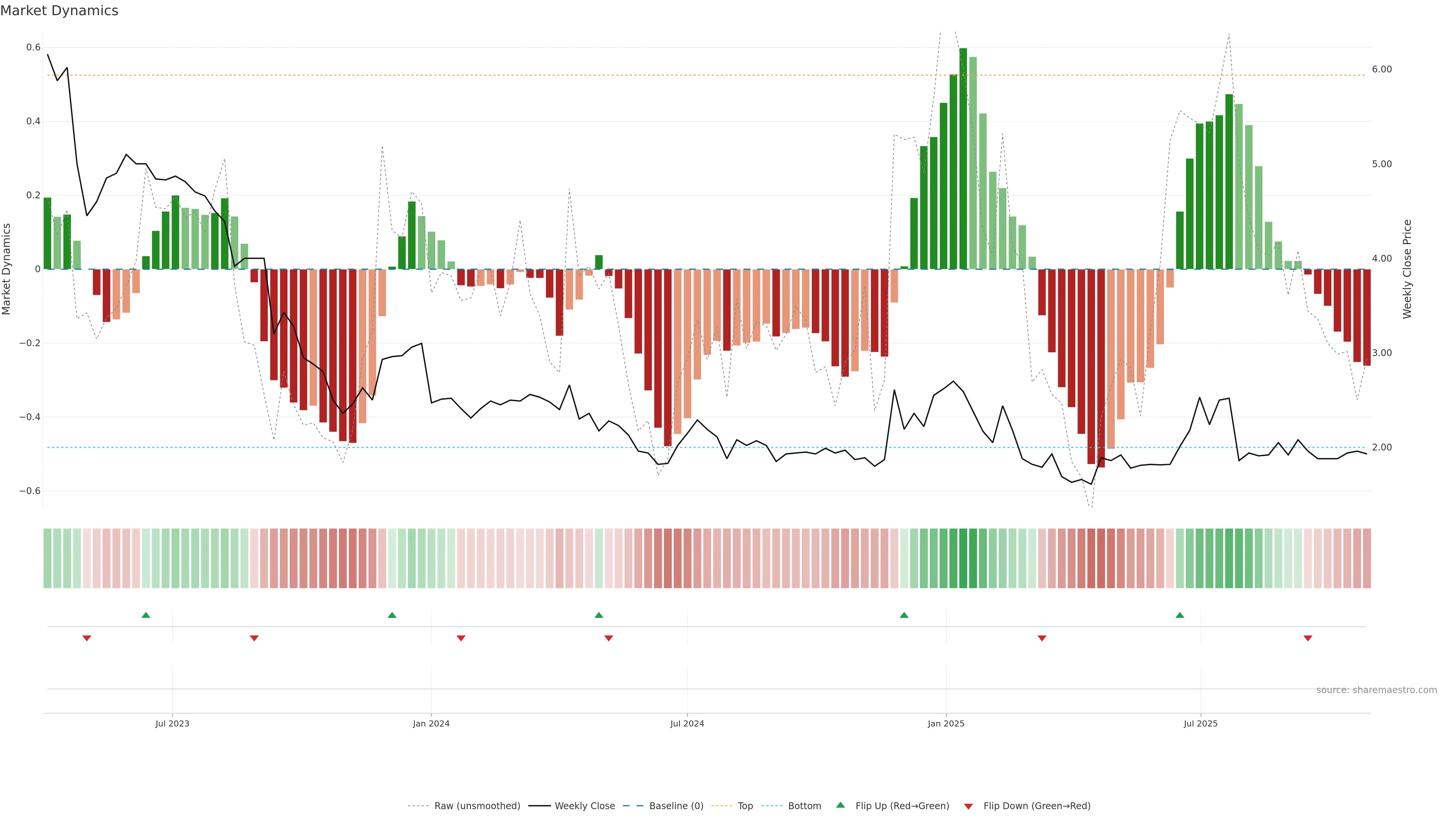Click the leftmost green flip-up triangle marker

[x=146, y=615]
